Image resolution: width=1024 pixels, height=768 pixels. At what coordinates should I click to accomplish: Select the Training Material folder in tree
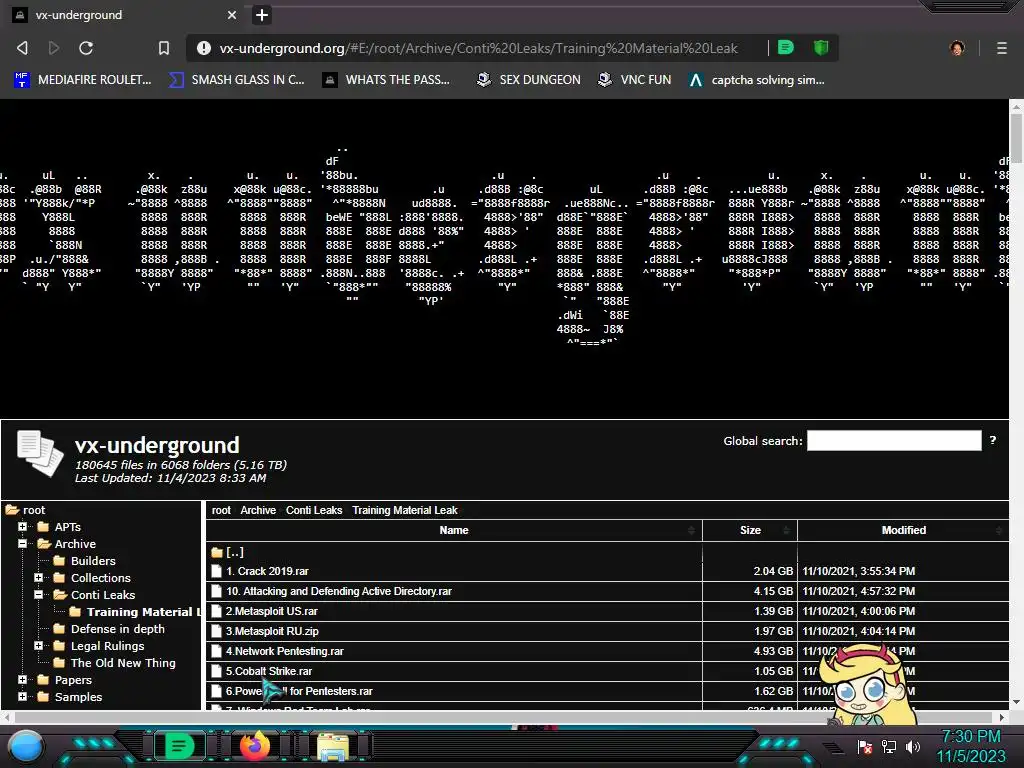point(144,612)
